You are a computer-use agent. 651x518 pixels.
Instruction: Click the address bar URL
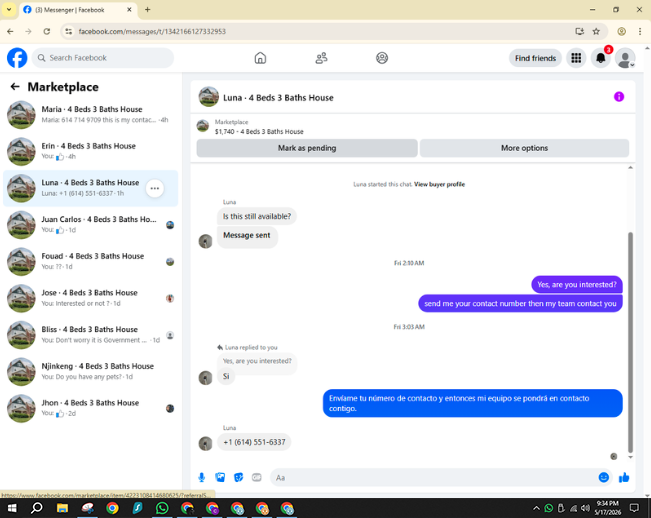(152, 32)
